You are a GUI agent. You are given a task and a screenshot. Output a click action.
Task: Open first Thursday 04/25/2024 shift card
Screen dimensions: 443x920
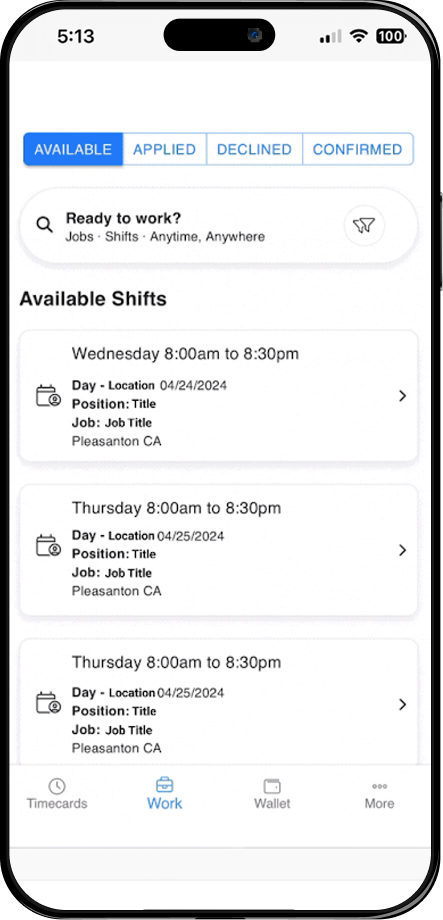click(x=218, y=550)
